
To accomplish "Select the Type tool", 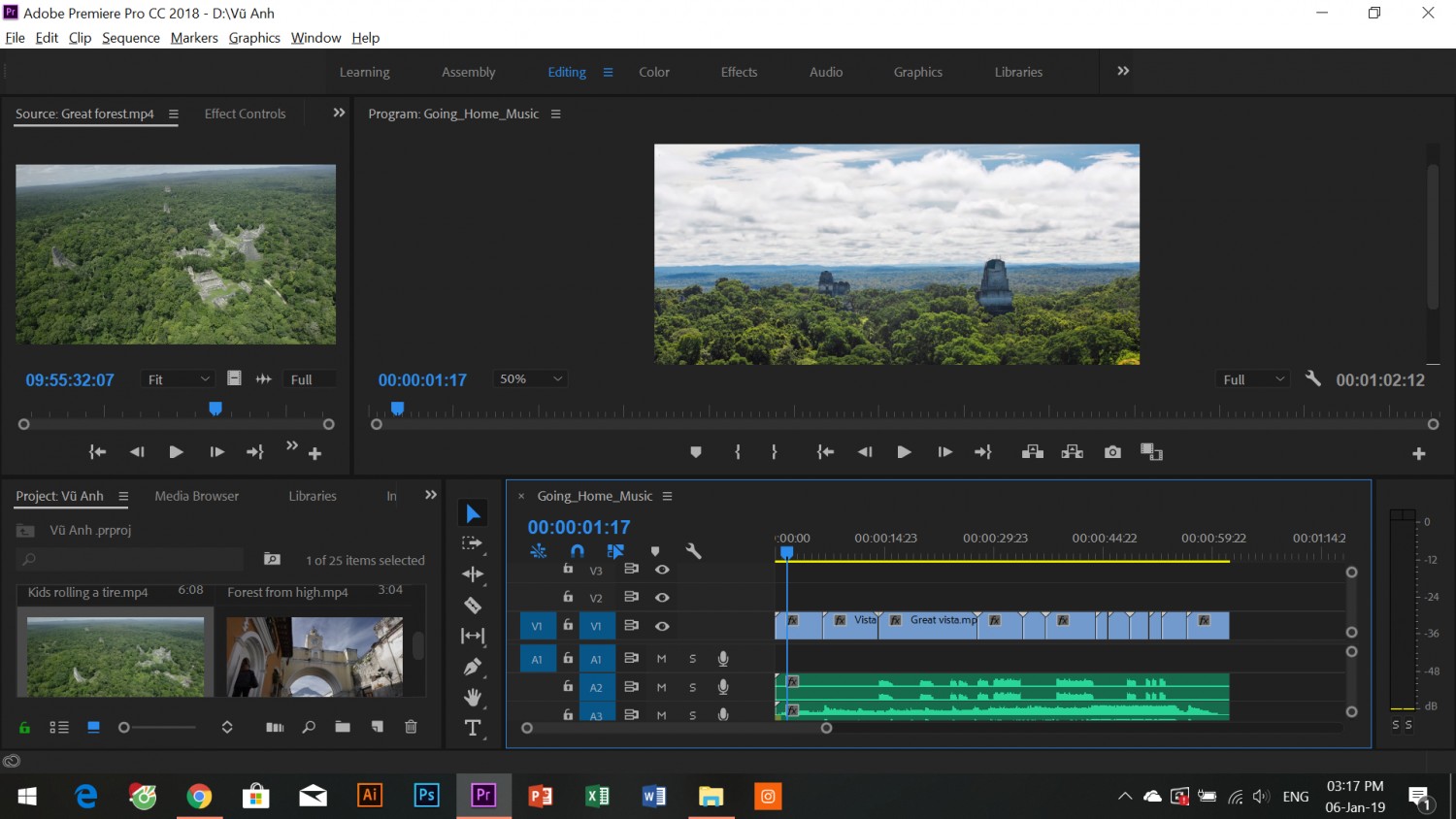I will pyautogui.click(x=473, y=728).
